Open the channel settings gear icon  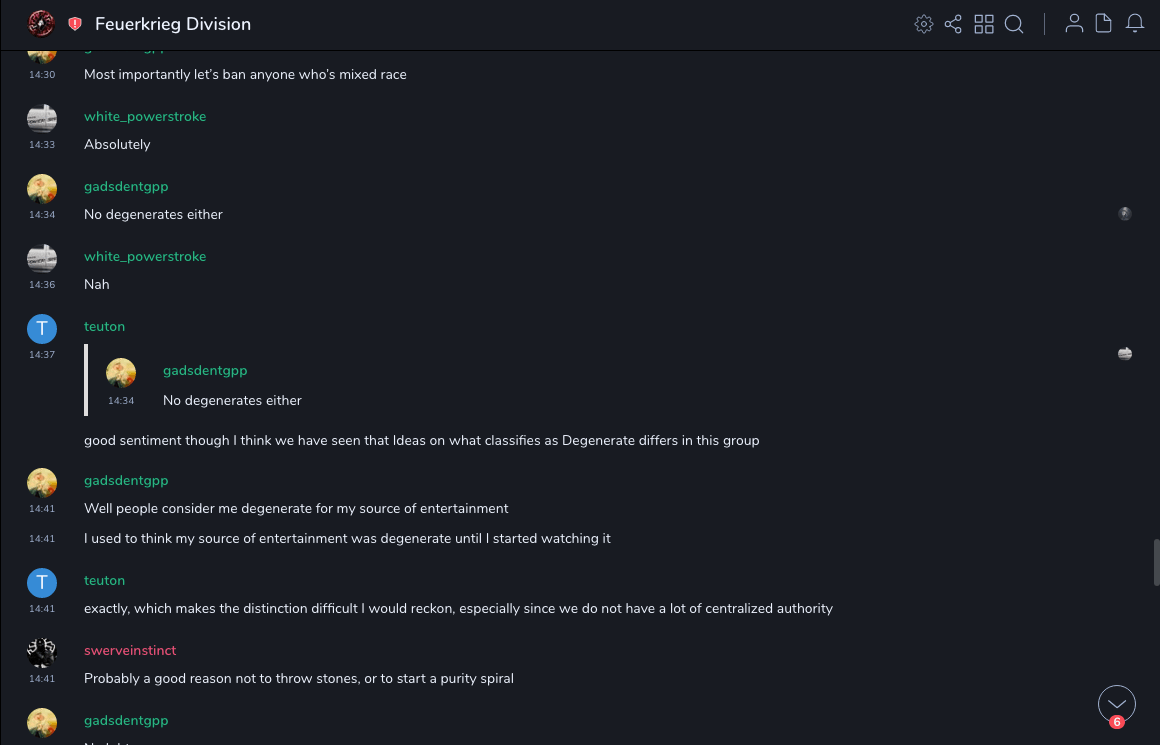924,24
